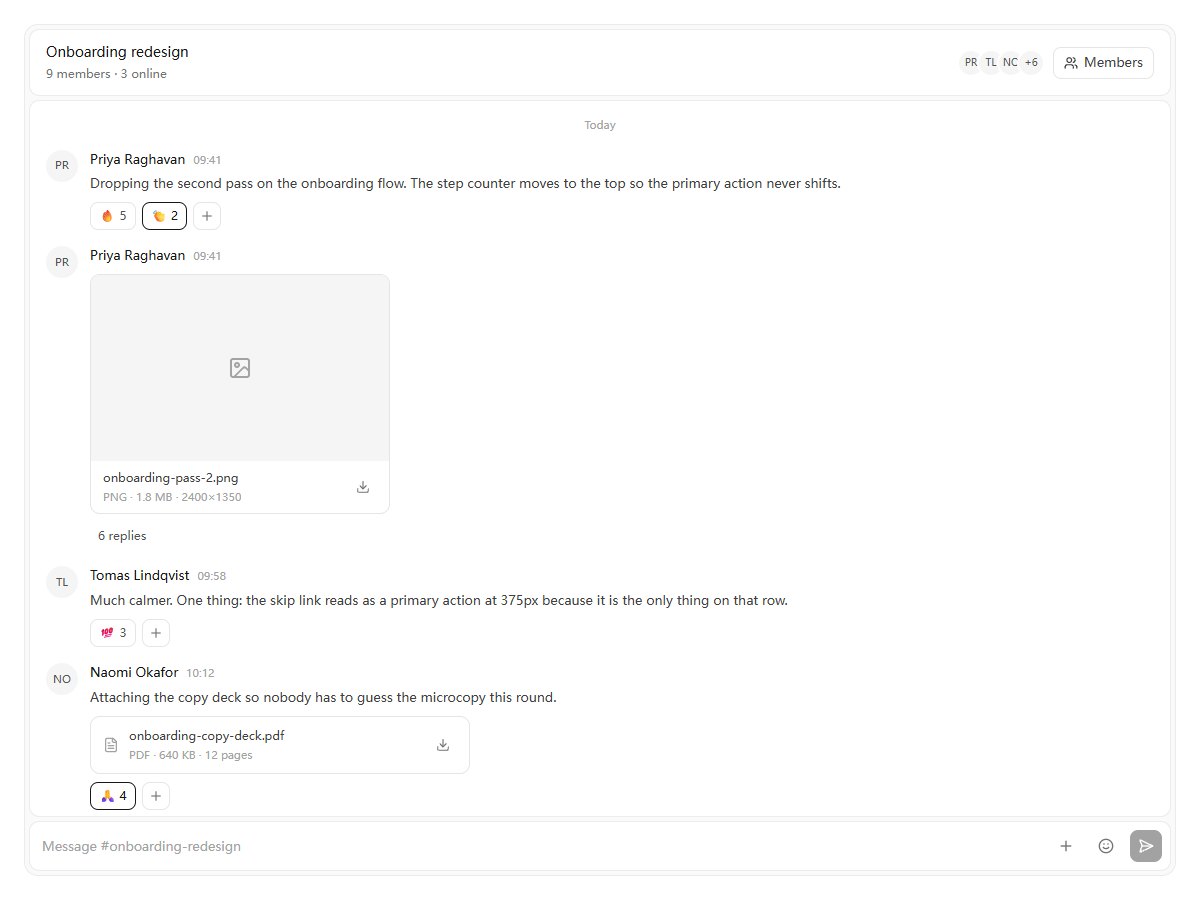Toggle the praying hands reaction with count 4

(x=113, y=796)
